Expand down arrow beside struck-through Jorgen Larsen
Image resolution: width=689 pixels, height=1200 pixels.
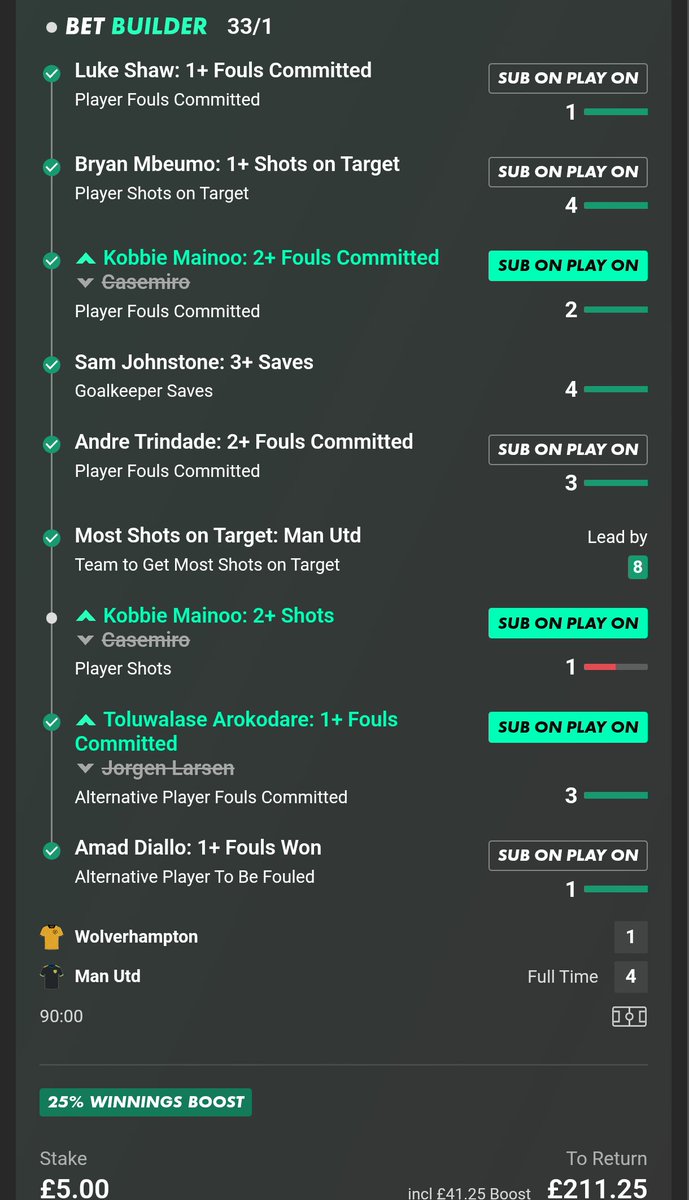coord(86,769)
